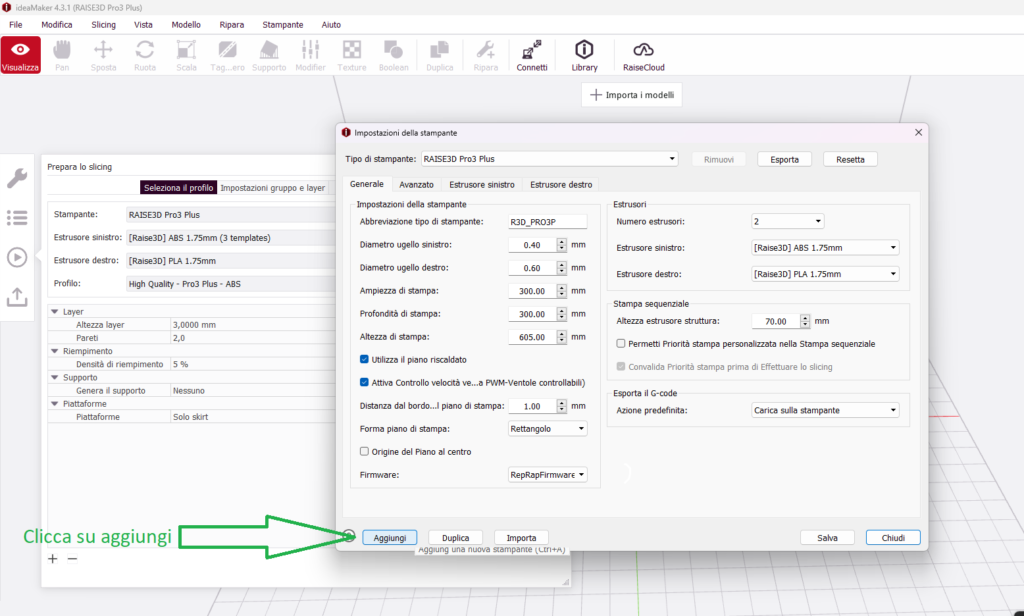Screen dimensions: 1024x616
Task: Click the Boolean tool
Action: (393, 55)
